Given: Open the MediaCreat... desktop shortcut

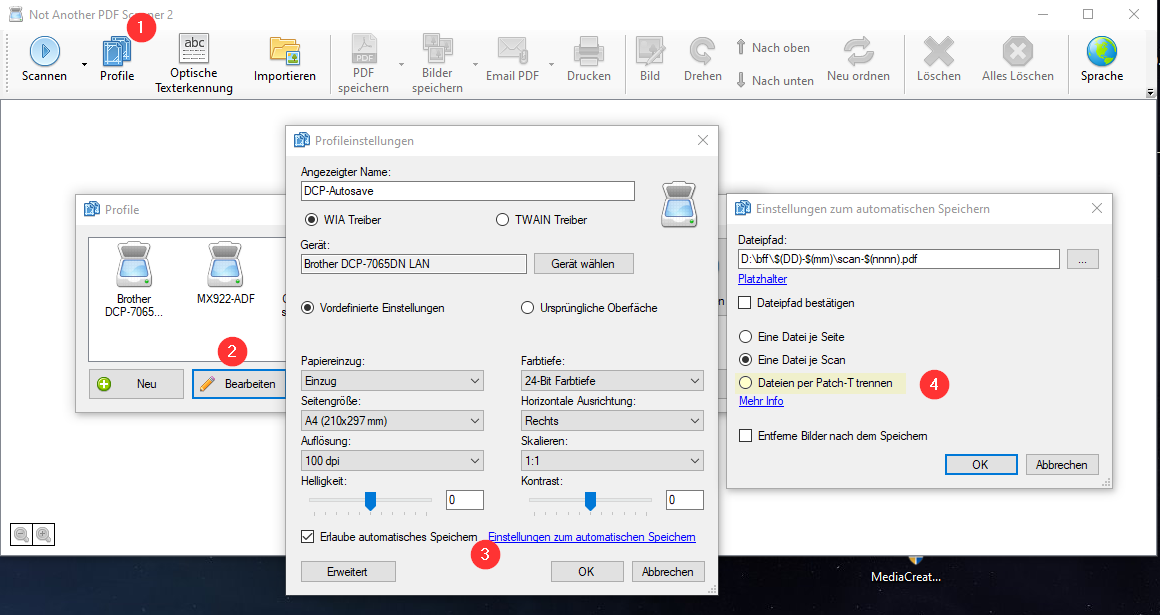Looking at the screenshot, I should point(906,570).
